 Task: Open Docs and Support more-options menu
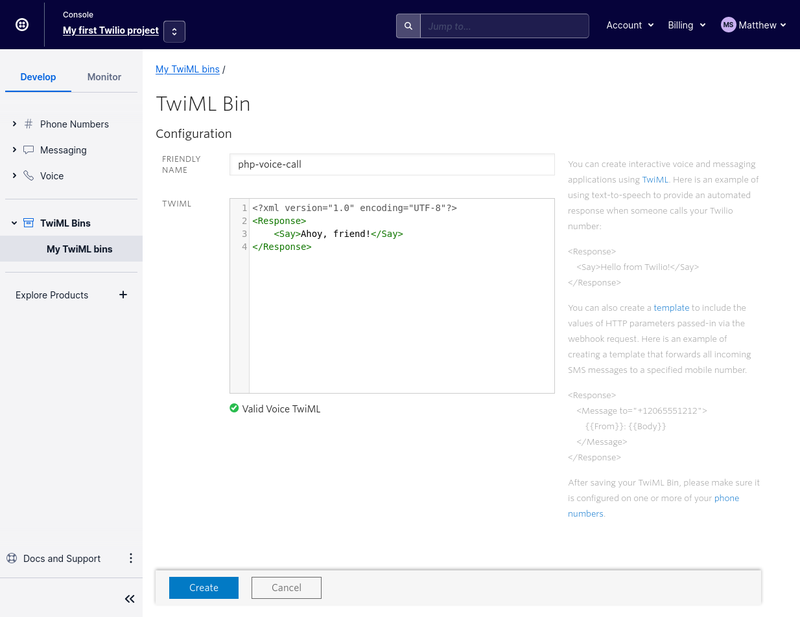point(130,558)
